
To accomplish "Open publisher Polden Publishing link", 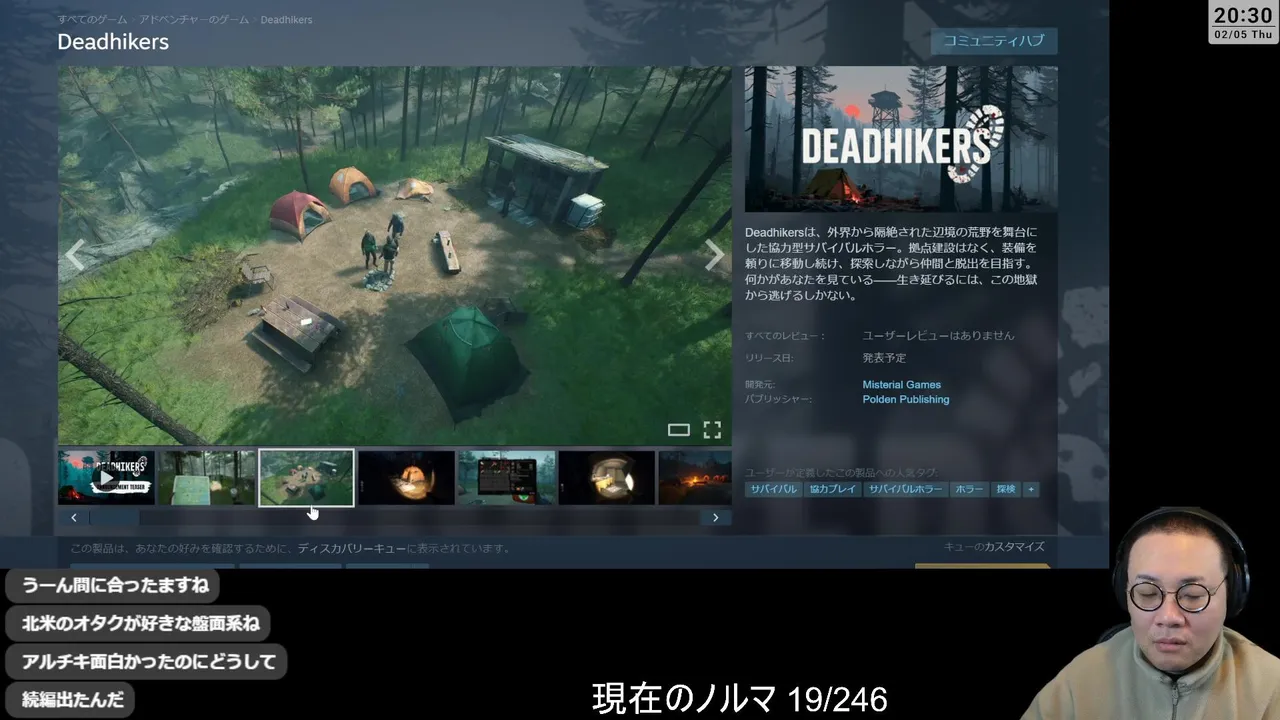I will 906,400.
